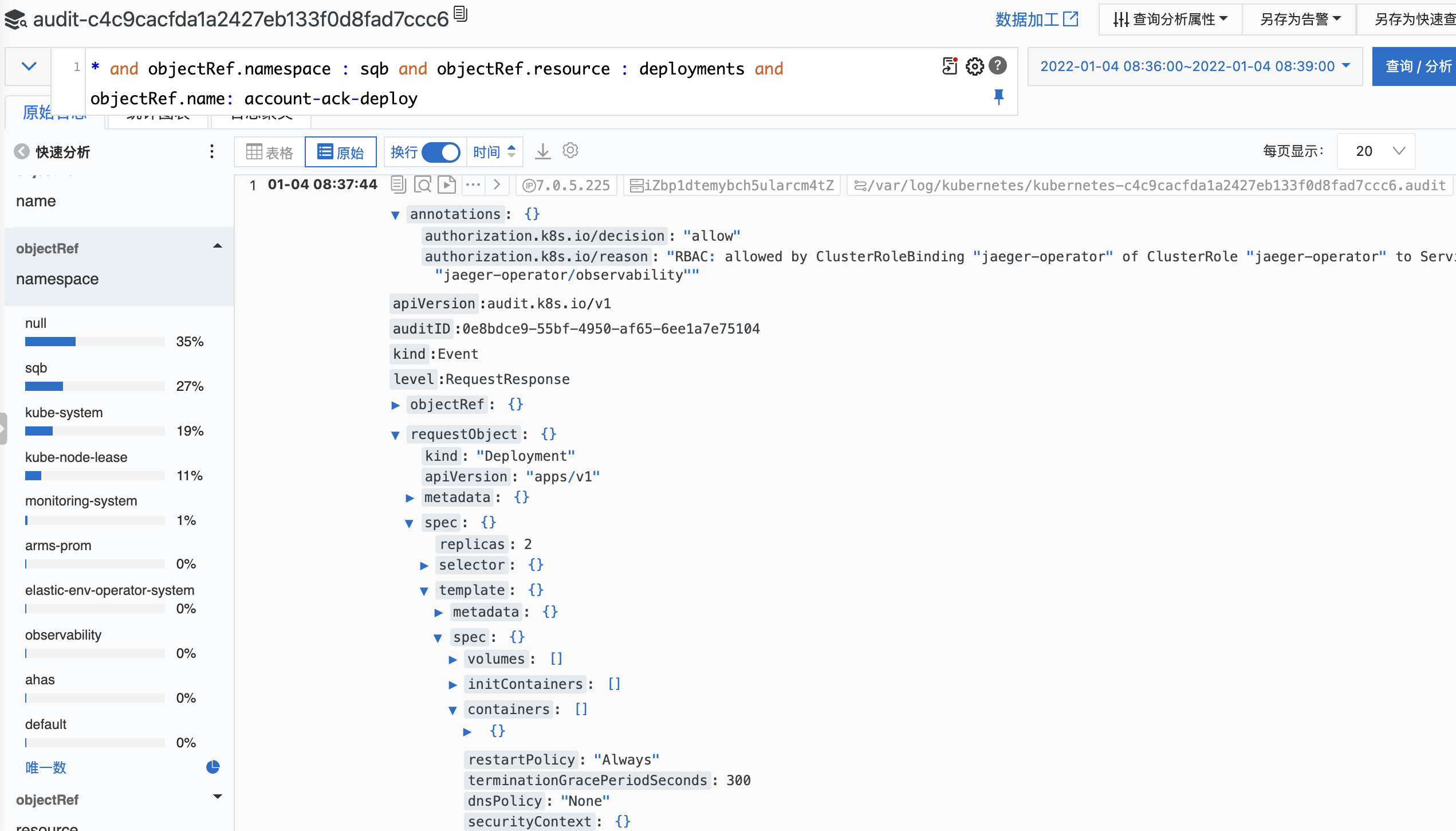Viewport: 1456px width, 831px height.
Task: Open query history via the icon with red dot
Action: point(950,66)
